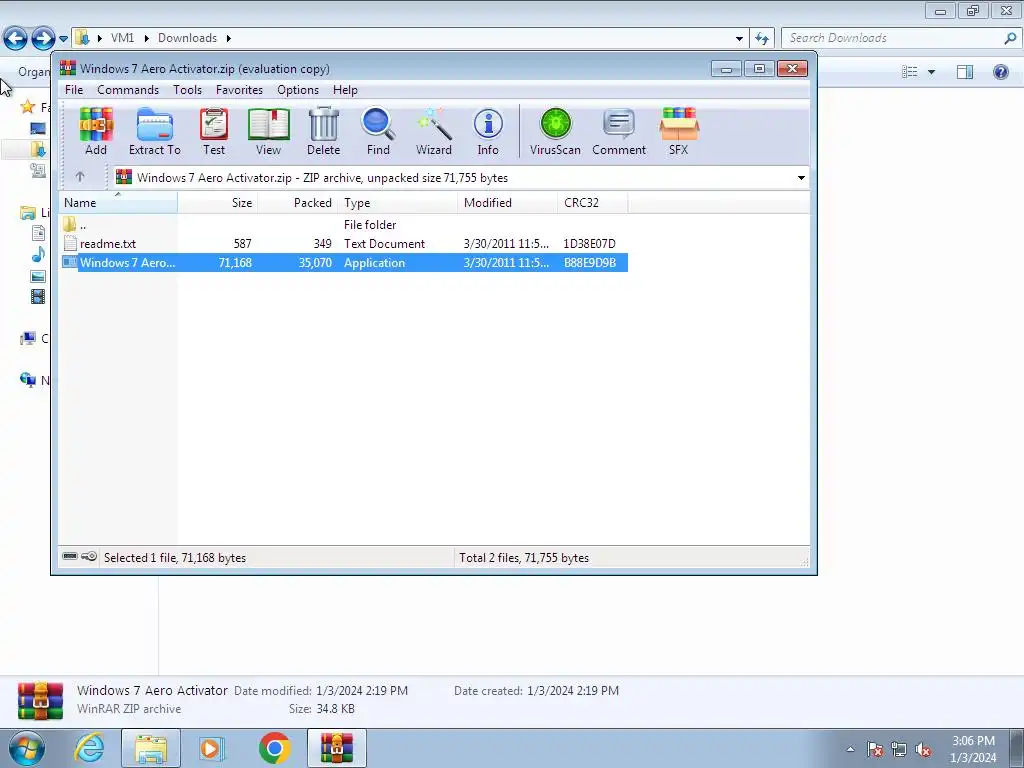Click the CRC32 value 1D38E07D
Viewport: 1024px width, 768px height.
pos(590,244)
